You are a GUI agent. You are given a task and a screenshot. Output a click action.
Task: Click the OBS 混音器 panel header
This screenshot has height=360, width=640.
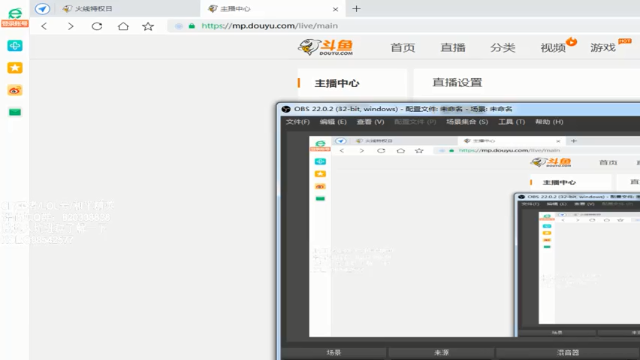pyautogui.click(x=568, y=352)
